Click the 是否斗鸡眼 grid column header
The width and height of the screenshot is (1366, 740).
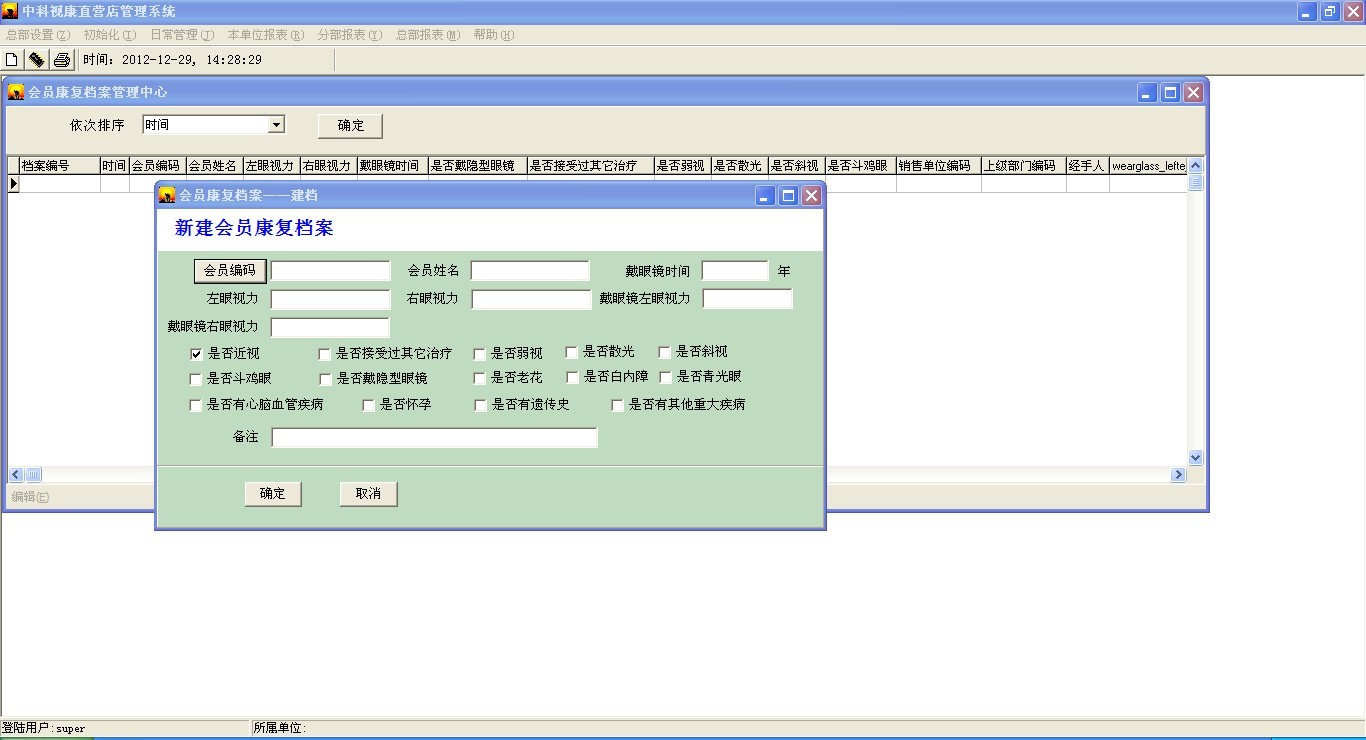click(x=860, y=166)
